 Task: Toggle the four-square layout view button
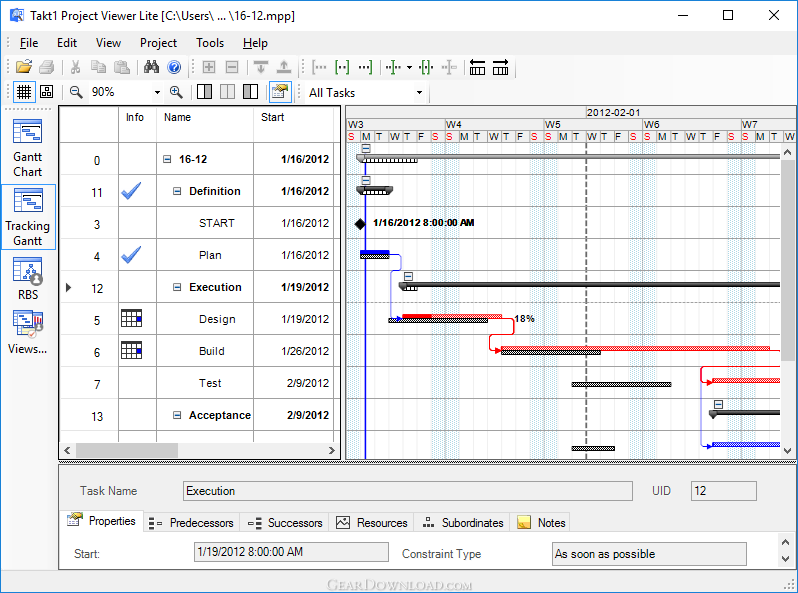47,92
